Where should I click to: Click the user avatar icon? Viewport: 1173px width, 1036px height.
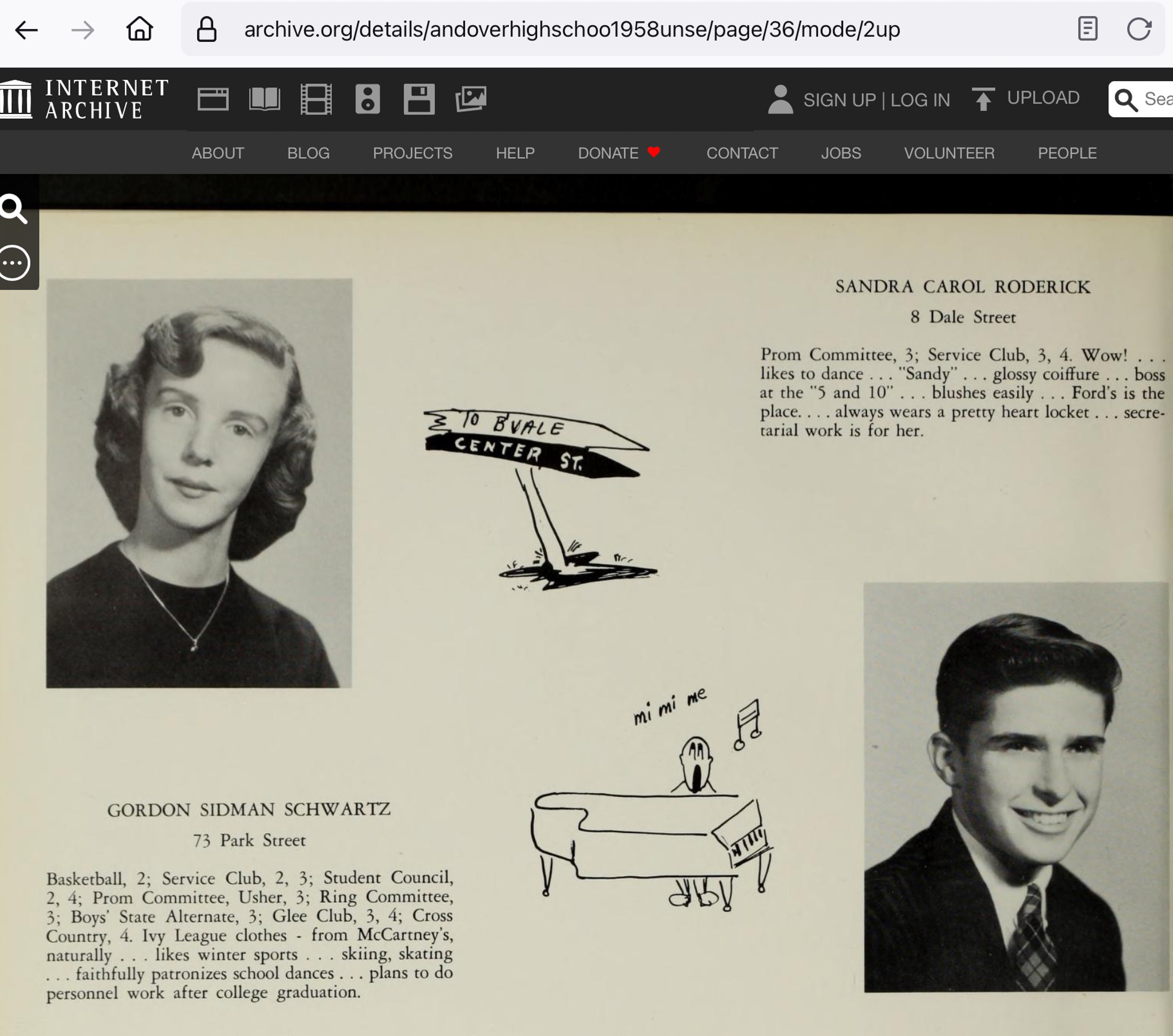(780, 99)
